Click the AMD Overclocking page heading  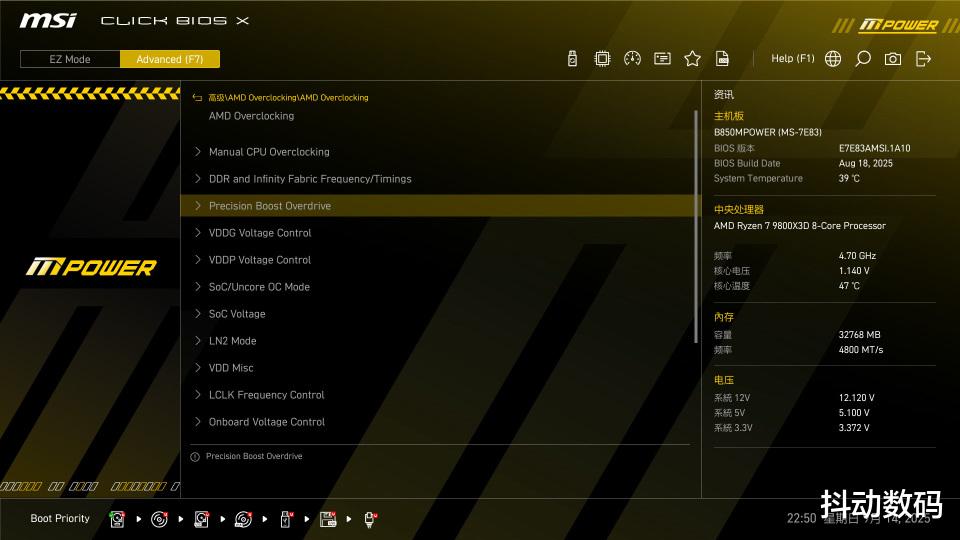point(251,116)
